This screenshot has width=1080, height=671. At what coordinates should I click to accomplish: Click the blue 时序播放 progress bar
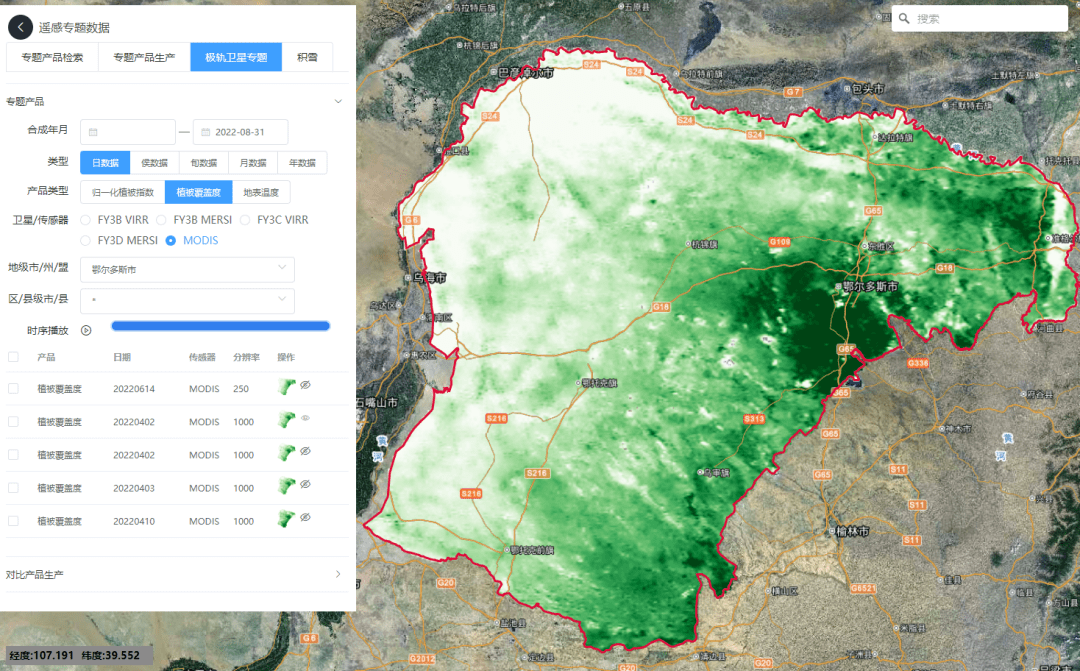(x=220, y=326)
